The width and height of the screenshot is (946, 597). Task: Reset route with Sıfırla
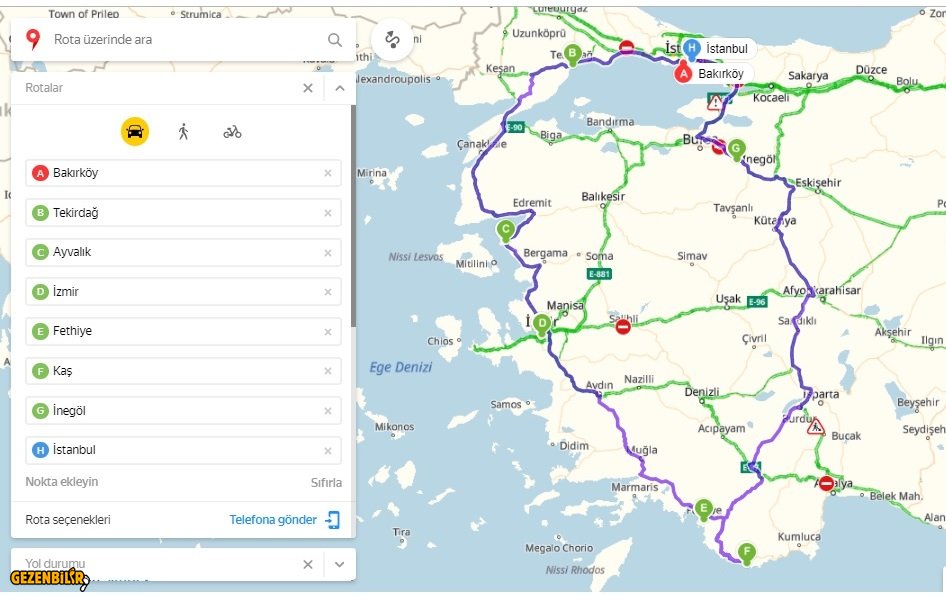pyautogui.click(x=326, y=482)
